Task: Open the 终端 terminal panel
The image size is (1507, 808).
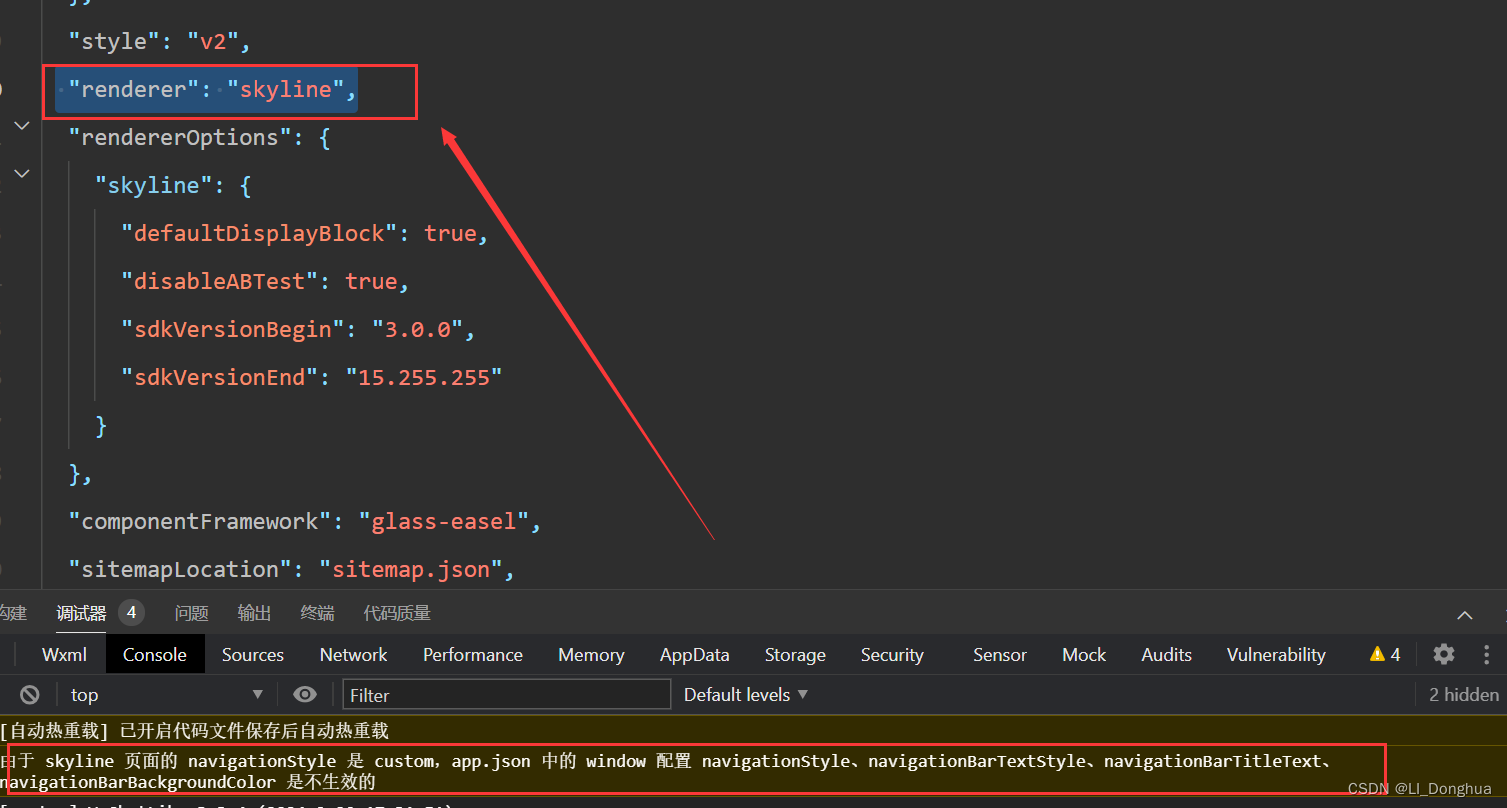Action: 317,612
